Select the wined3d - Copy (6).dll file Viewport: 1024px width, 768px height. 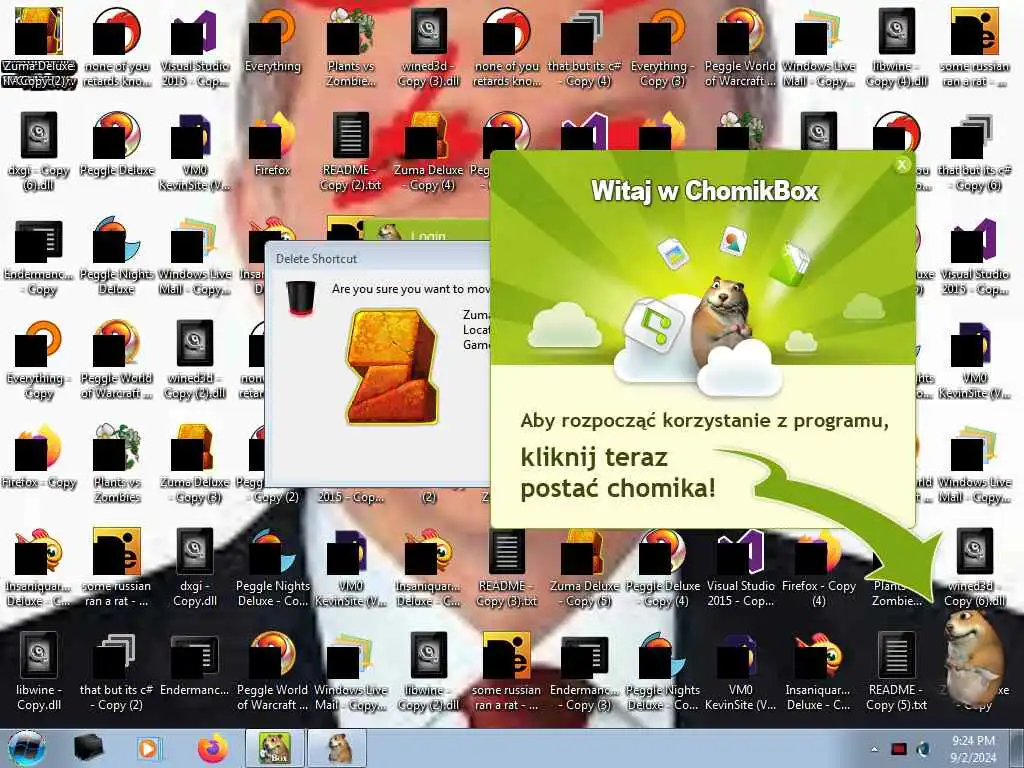[974, 568]
